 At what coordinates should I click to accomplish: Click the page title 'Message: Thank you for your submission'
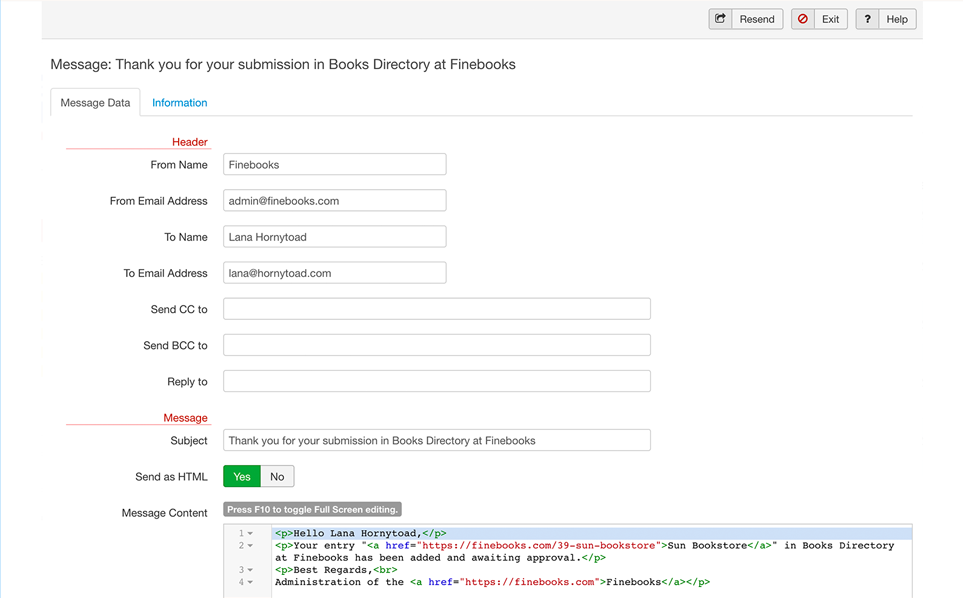(283, 64)
